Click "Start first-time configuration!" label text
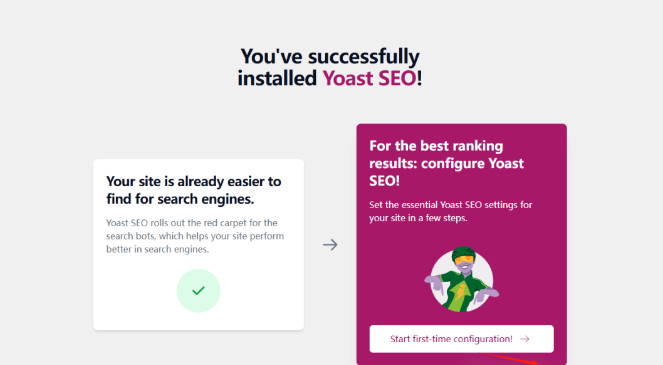This screenshot has width=663, height=365. tap(451, 339)
